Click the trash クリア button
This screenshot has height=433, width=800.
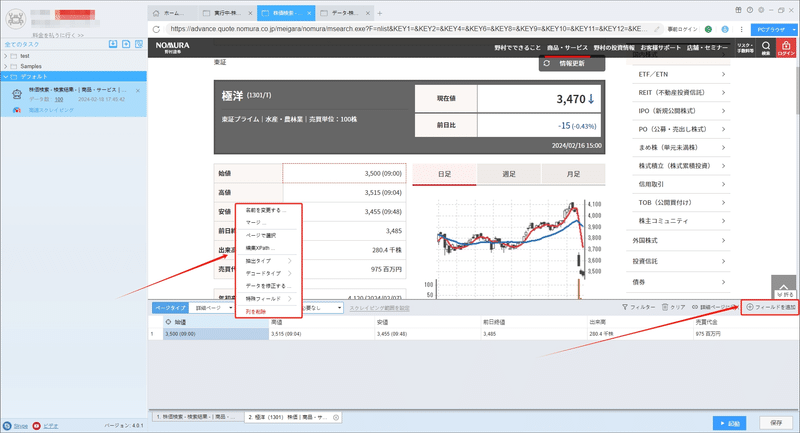[673, 307]
